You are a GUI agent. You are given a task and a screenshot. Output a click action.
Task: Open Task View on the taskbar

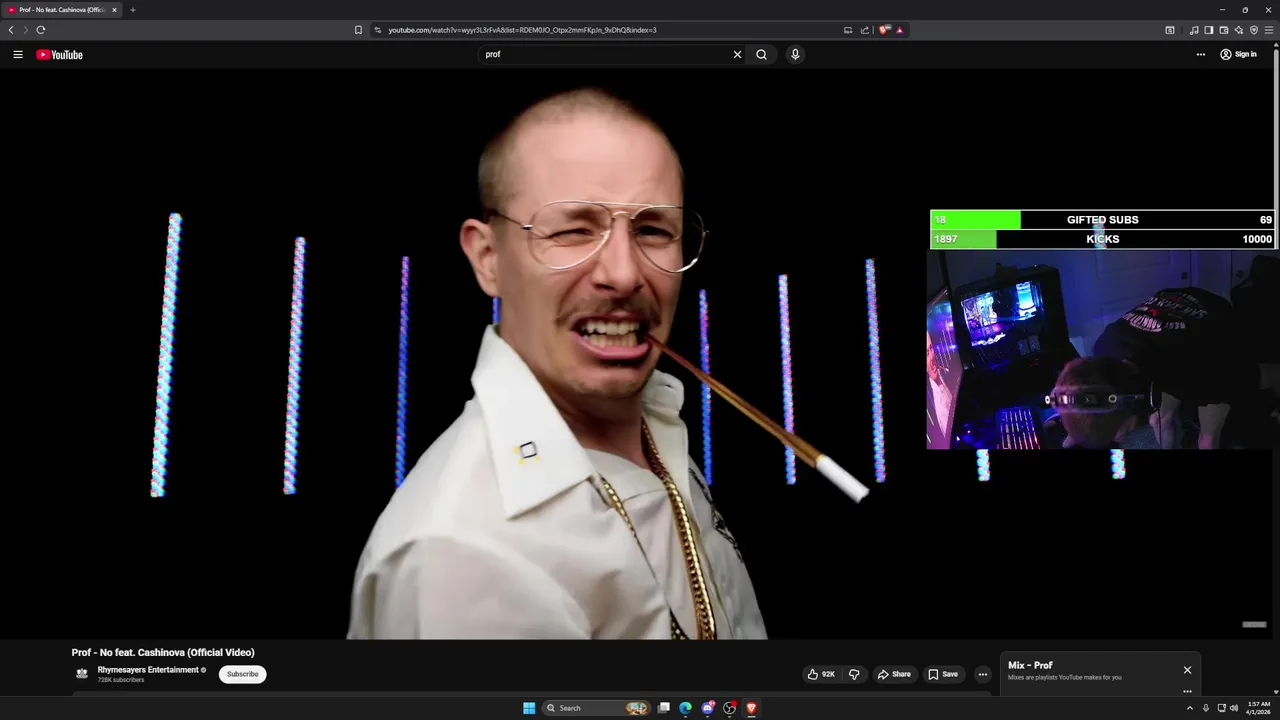point(663,708)
